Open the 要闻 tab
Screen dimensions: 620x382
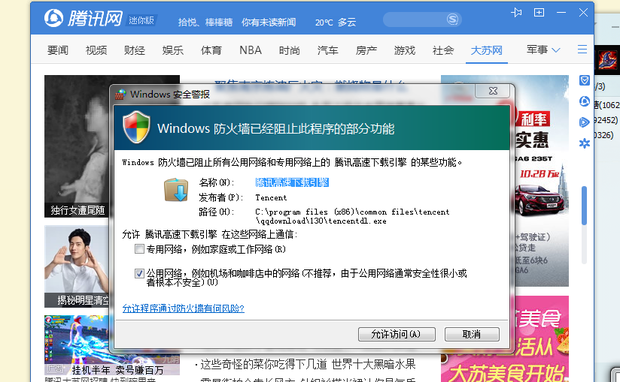click(58, 50)
